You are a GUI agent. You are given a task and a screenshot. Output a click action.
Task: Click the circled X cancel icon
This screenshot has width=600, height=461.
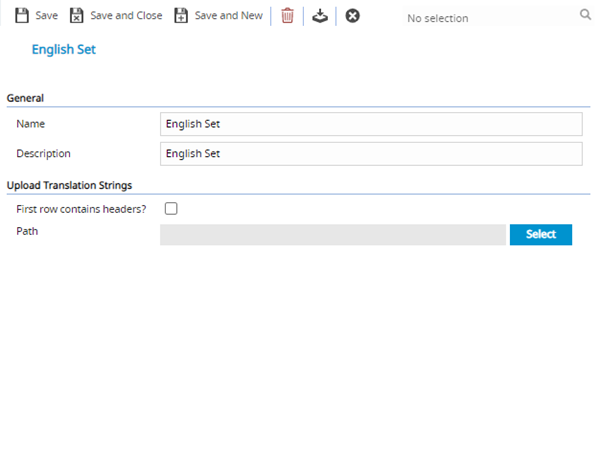[352, 16]
